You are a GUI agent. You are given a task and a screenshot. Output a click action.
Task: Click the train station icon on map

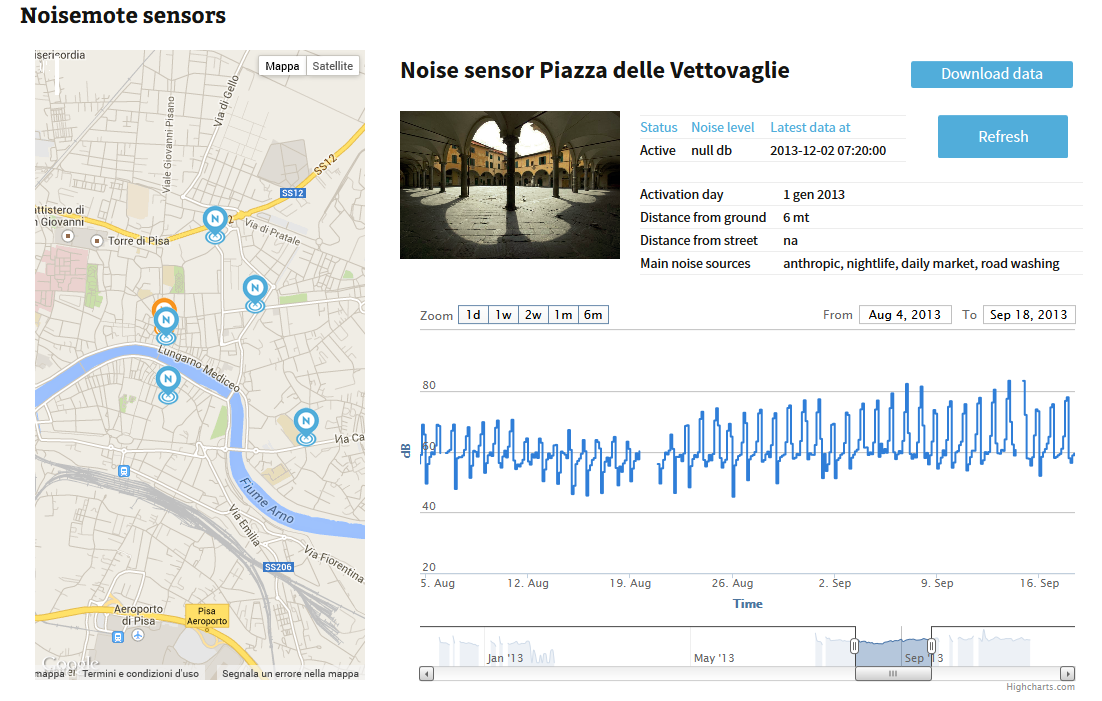pyautogui.click(x=124, y=471)
